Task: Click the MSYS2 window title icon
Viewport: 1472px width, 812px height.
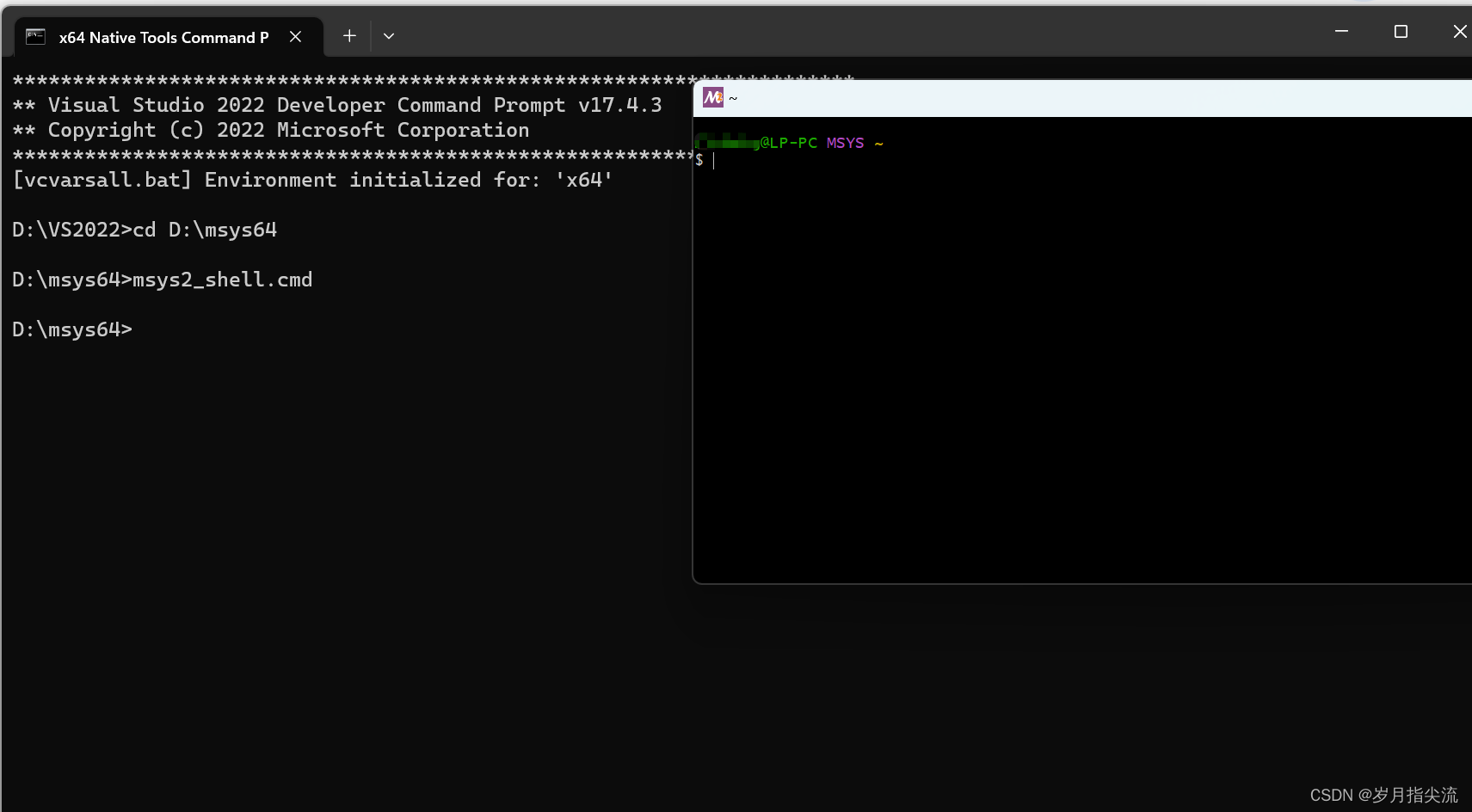Action: point(713,98)
